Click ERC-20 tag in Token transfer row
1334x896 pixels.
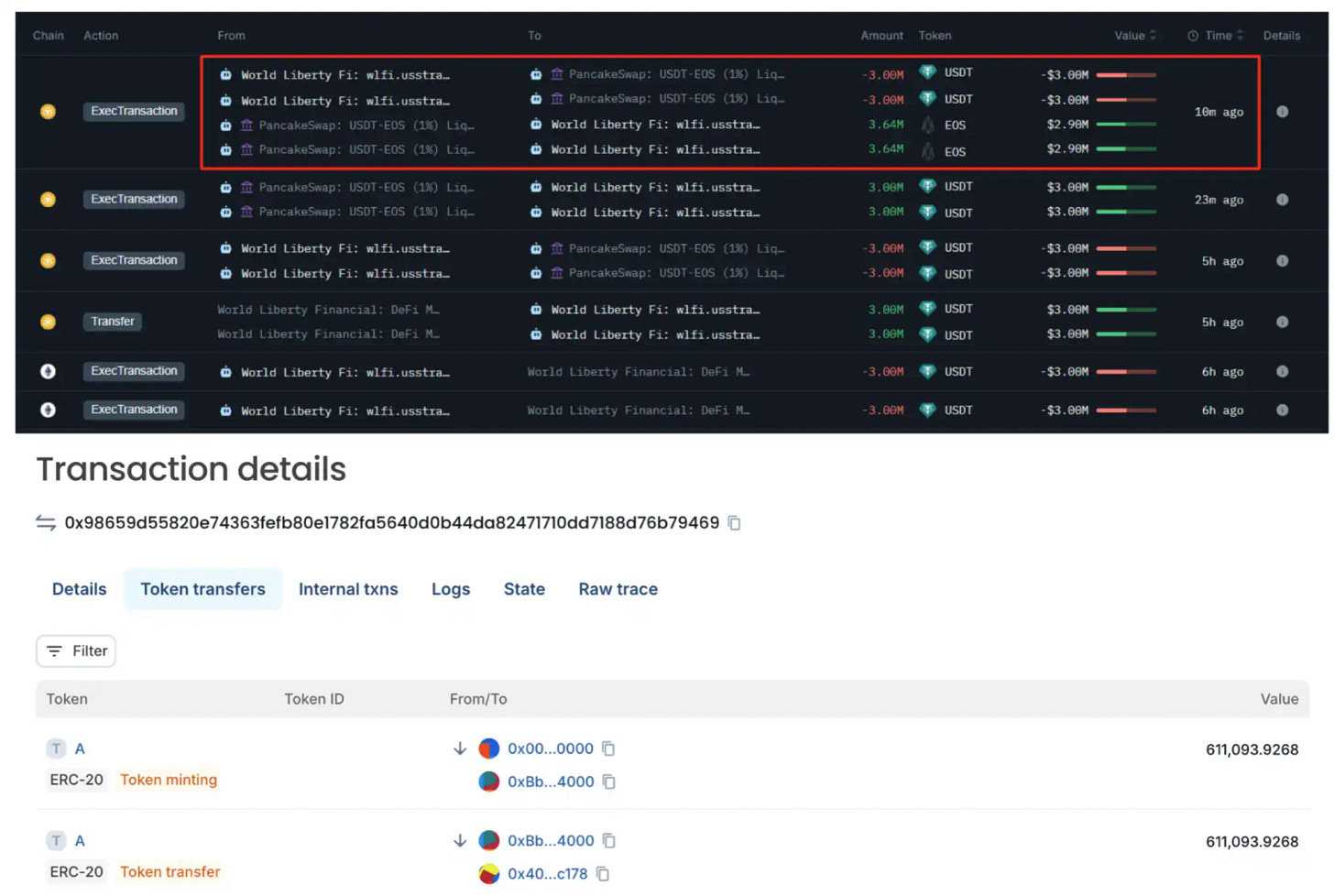76,872
